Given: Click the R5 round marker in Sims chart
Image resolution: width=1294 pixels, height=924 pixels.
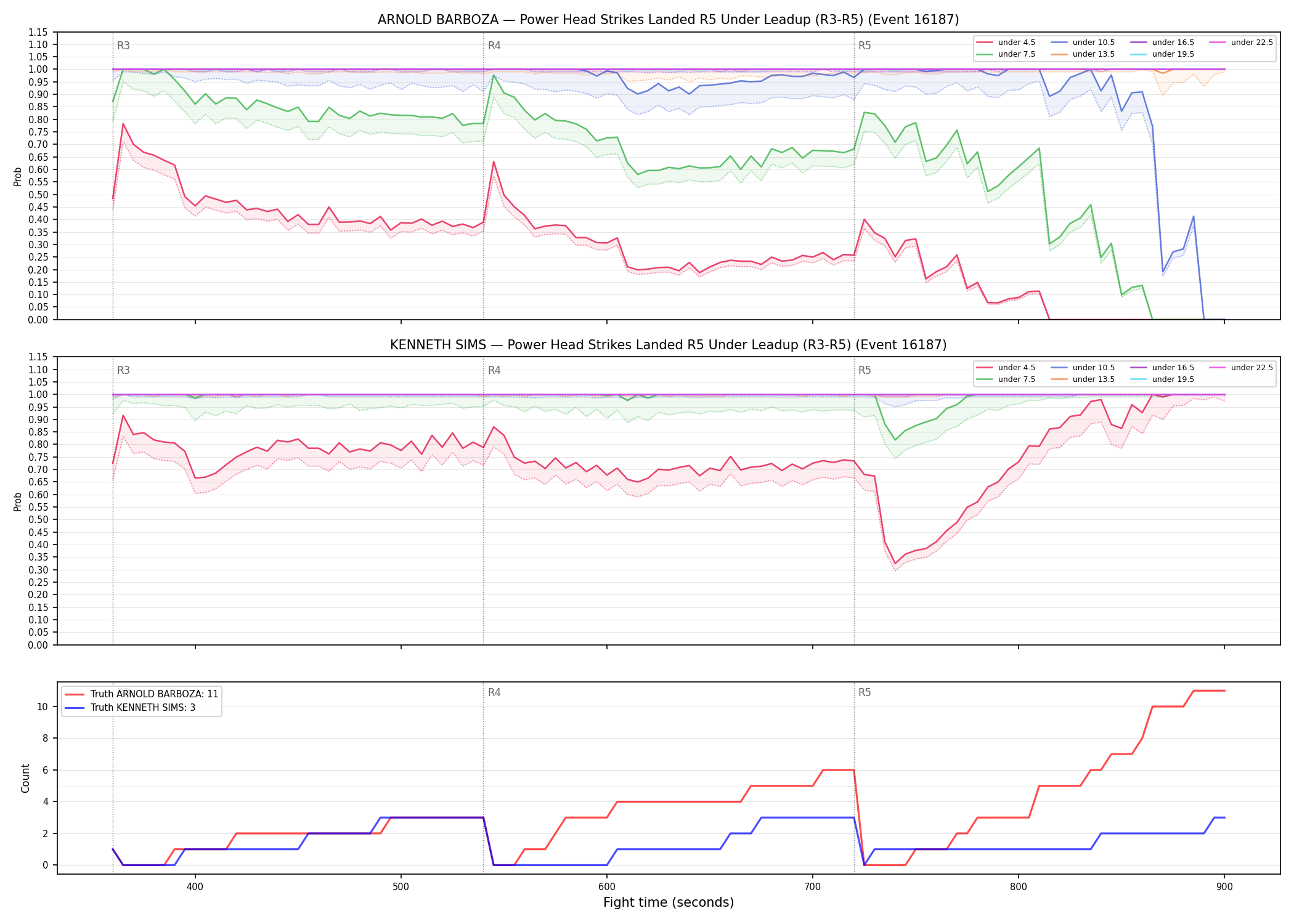Looking at the screenshot, I should pos(865,370).
